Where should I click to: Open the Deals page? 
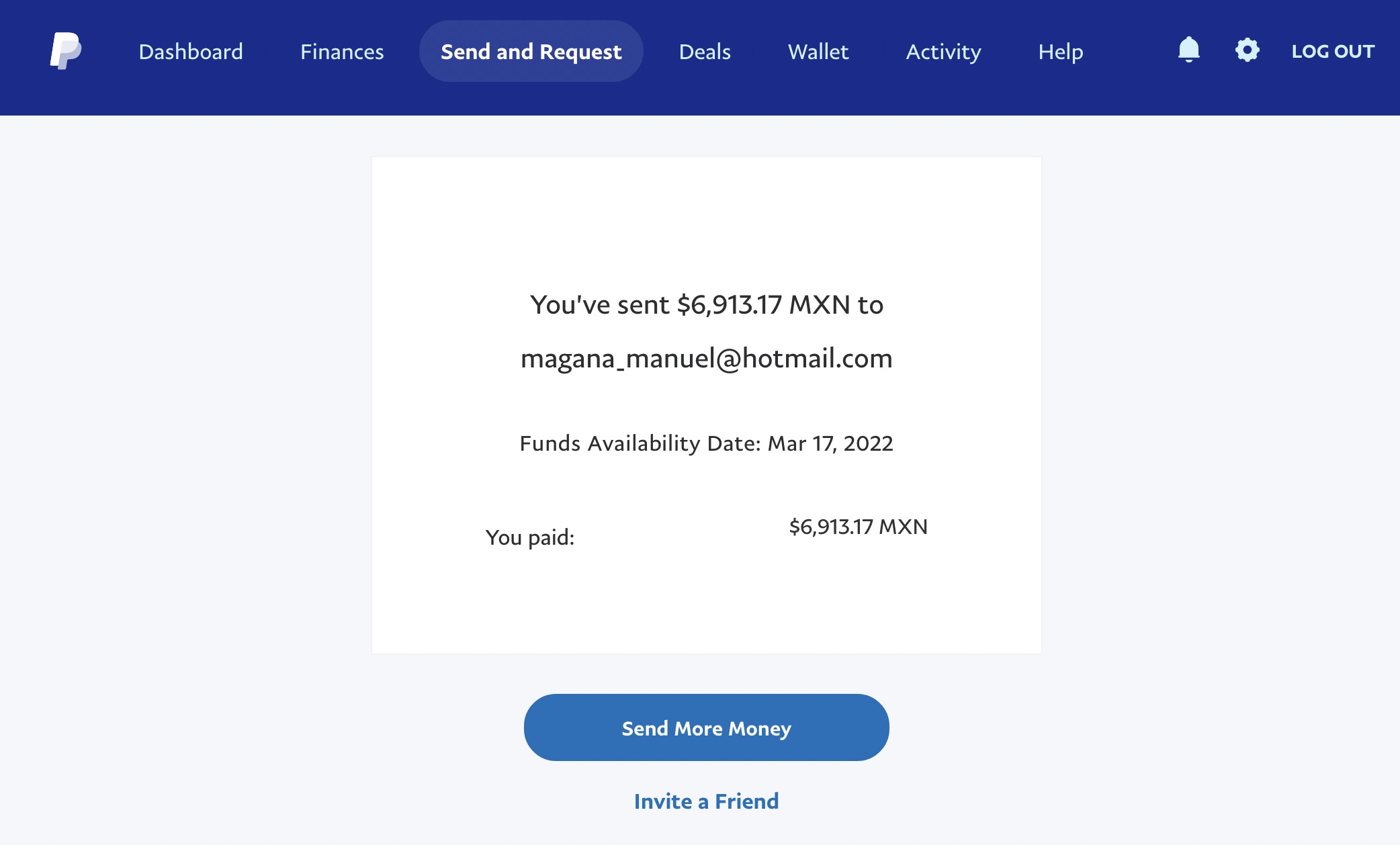point(705,52)
